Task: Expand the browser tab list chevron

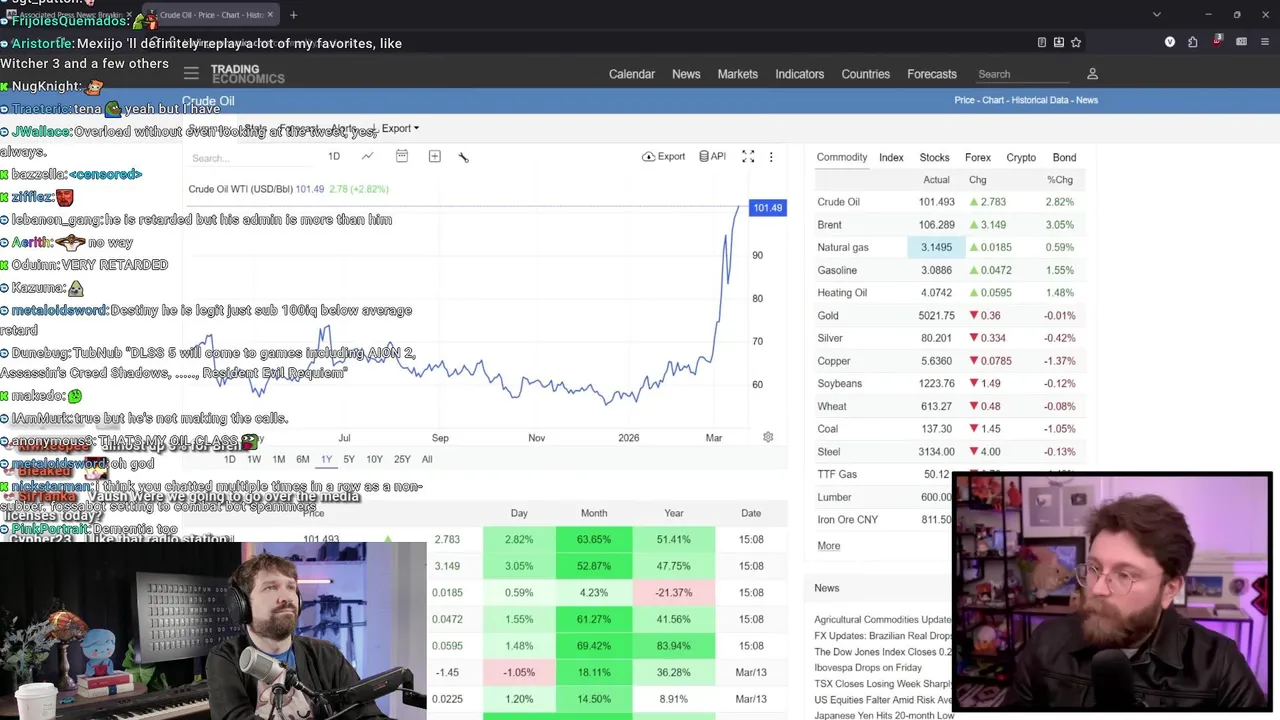Action: tap(1157, 15)
